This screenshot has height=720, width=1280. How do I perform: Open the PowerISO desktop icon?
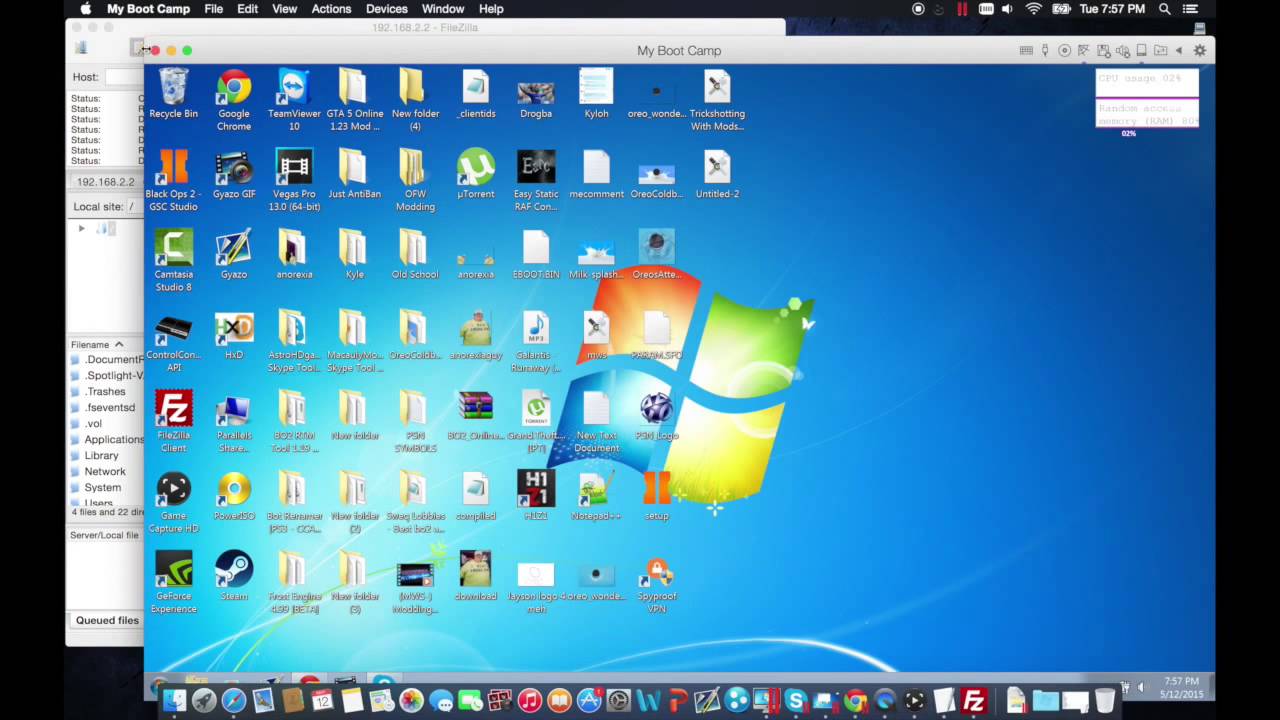point(234,496)
